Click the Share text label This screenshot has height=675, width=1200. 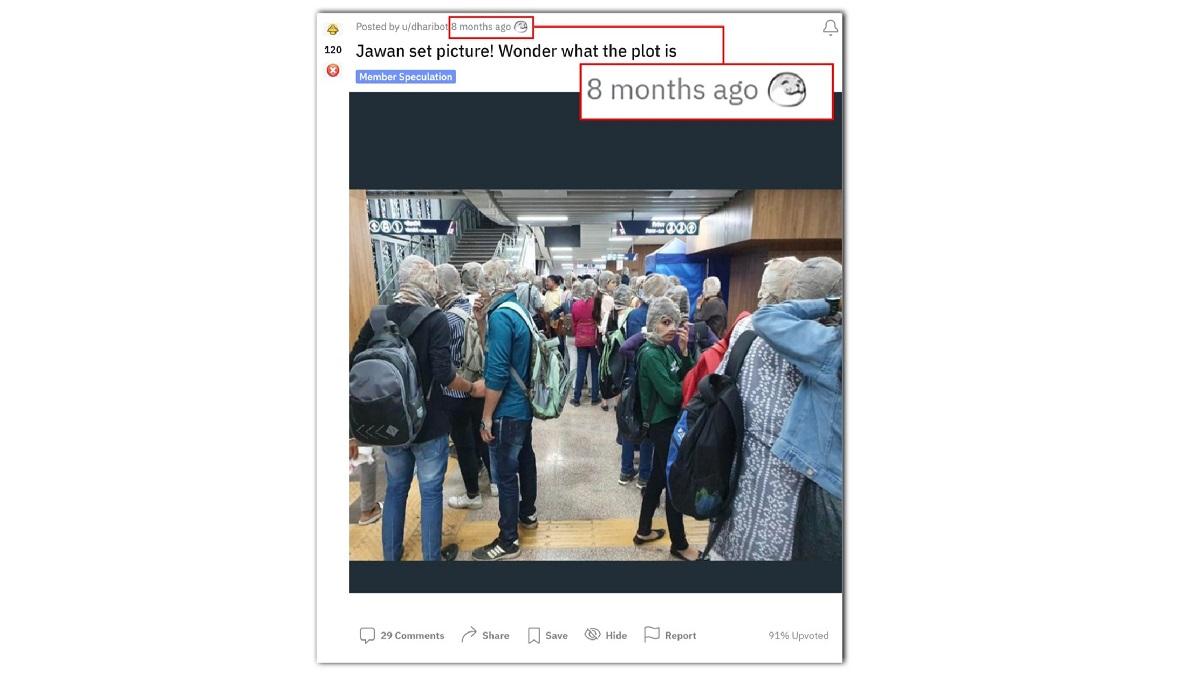coord(495,635)
